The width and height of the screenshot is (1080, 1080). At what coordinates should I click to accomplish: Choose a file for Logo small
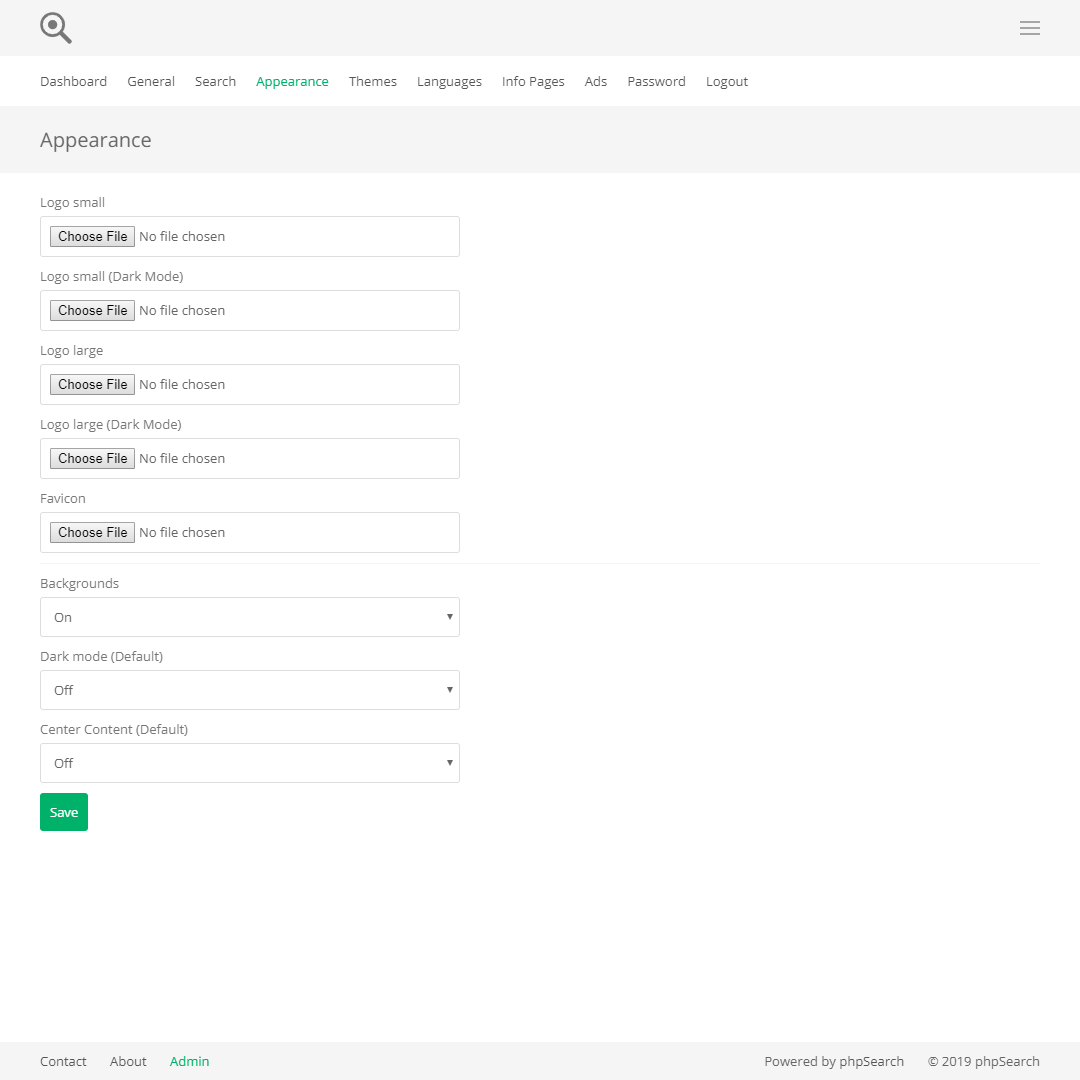click(93, 237)
